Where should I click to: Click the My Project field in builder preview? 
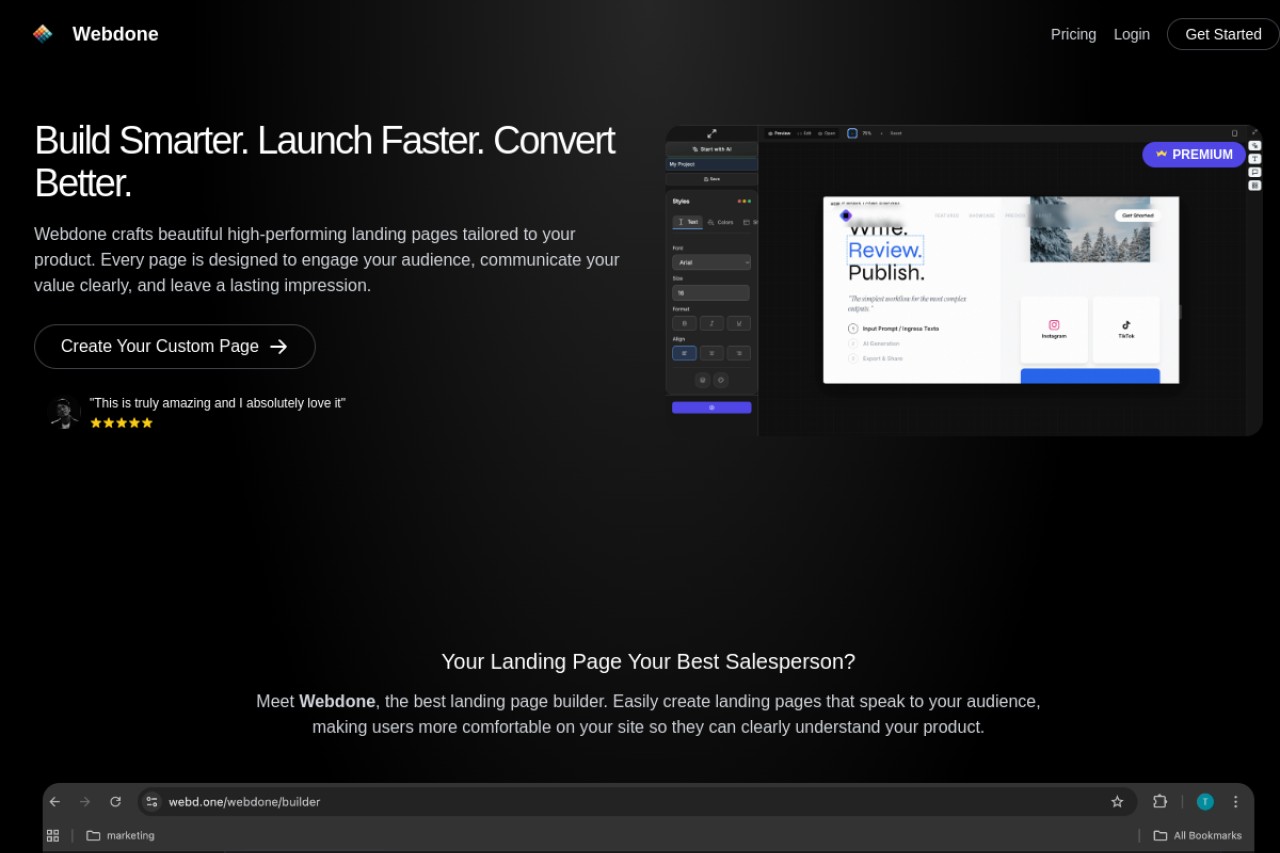click(711, 164)
